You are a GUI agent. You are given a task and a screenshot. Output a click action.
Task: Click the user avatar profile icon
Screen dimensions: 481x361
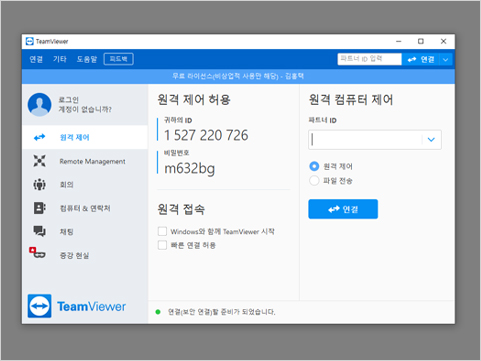[39, 105]
